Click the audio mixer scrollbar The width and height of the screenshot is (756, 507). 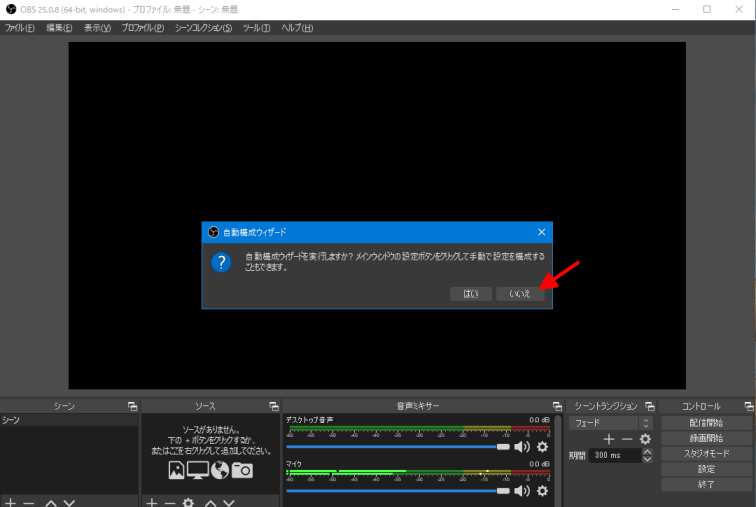click(x=558, y=460)
